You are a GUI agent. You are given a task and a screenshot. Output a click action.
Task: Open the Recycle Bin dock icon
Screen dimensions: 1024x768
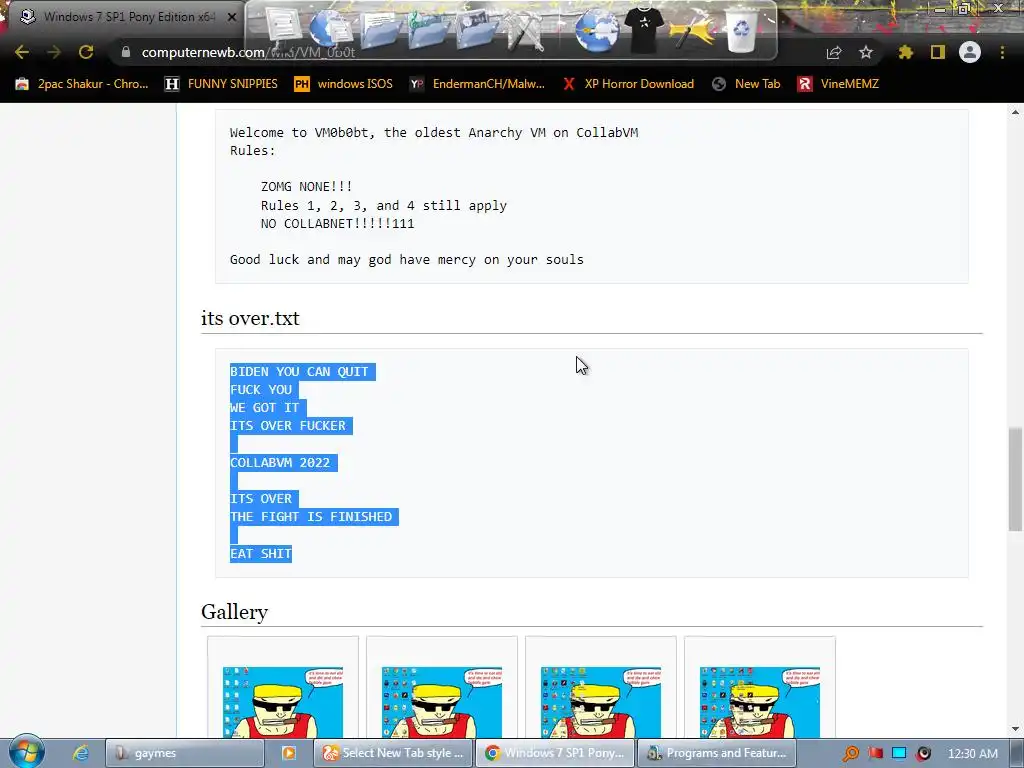pyautogui.click(x=742, y=30)
